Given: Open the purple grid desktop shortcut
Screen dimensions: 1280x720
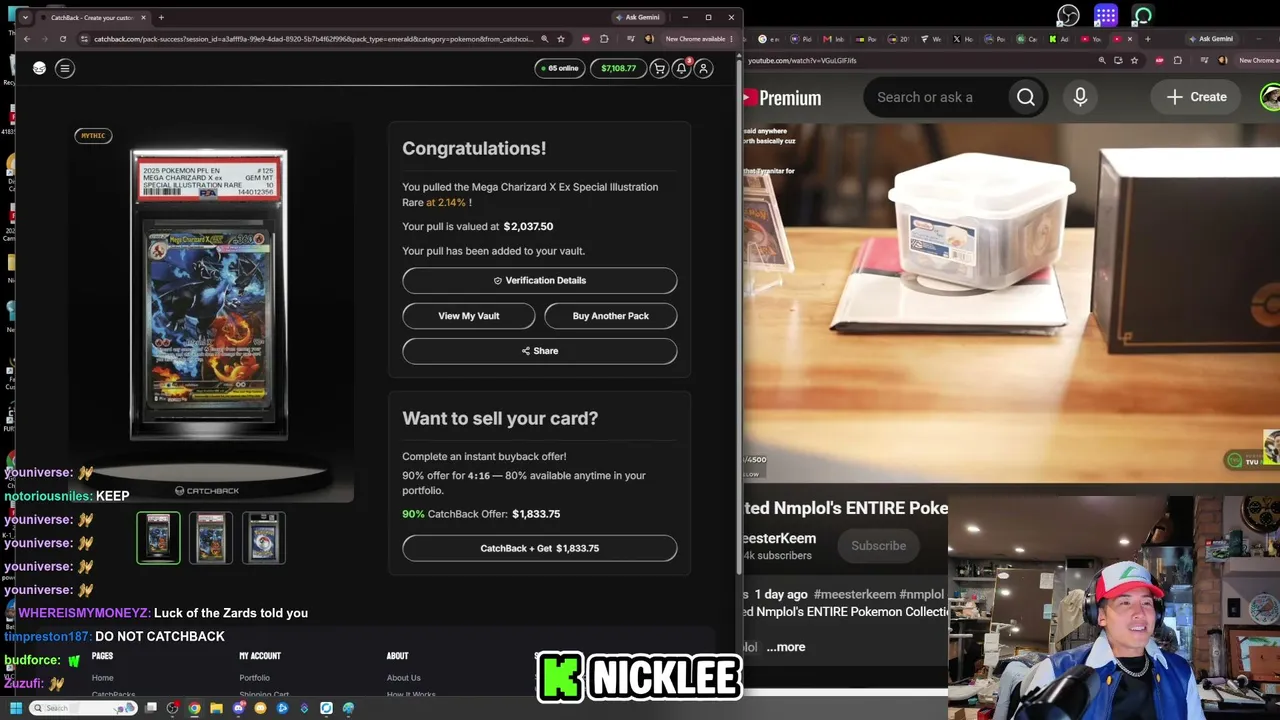Looking at the screenshot, I should click(1106, 15).
